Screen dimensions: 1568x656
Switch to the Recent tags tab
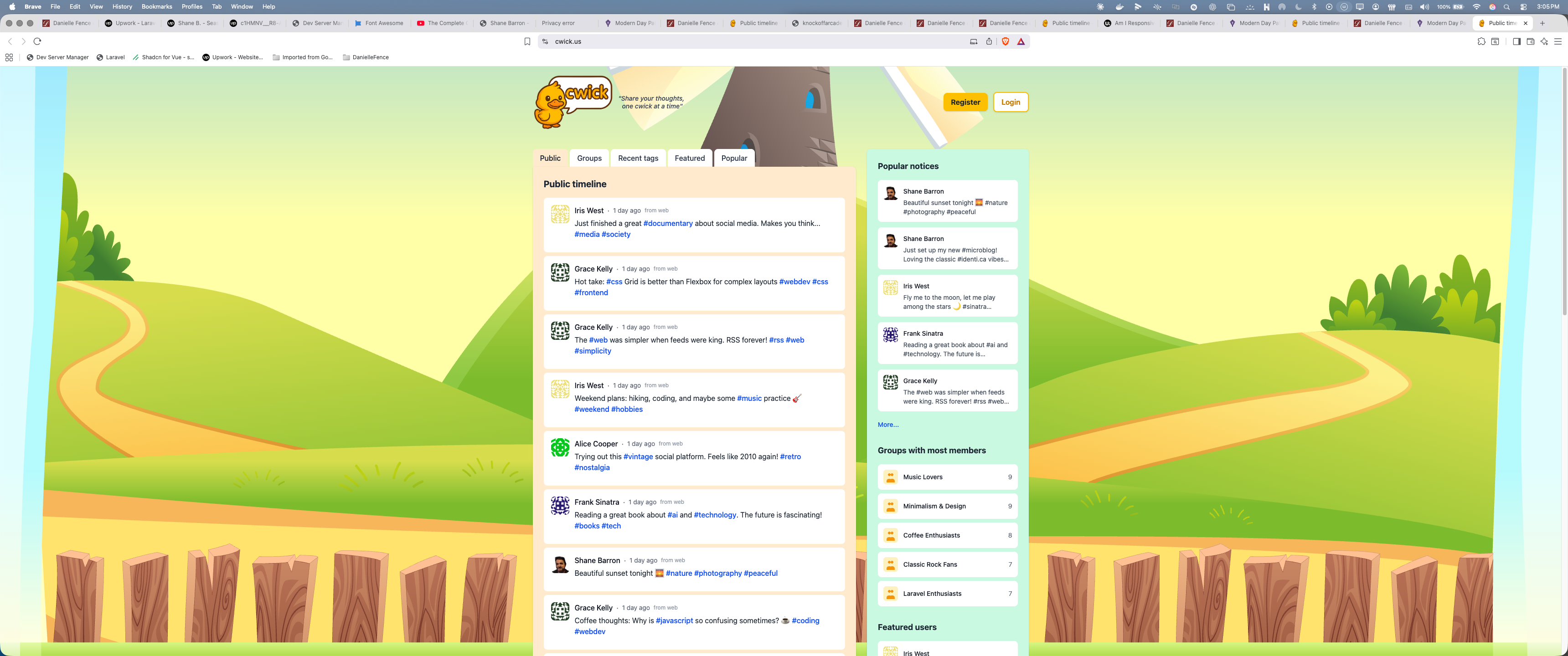click(x=637, y=158)
